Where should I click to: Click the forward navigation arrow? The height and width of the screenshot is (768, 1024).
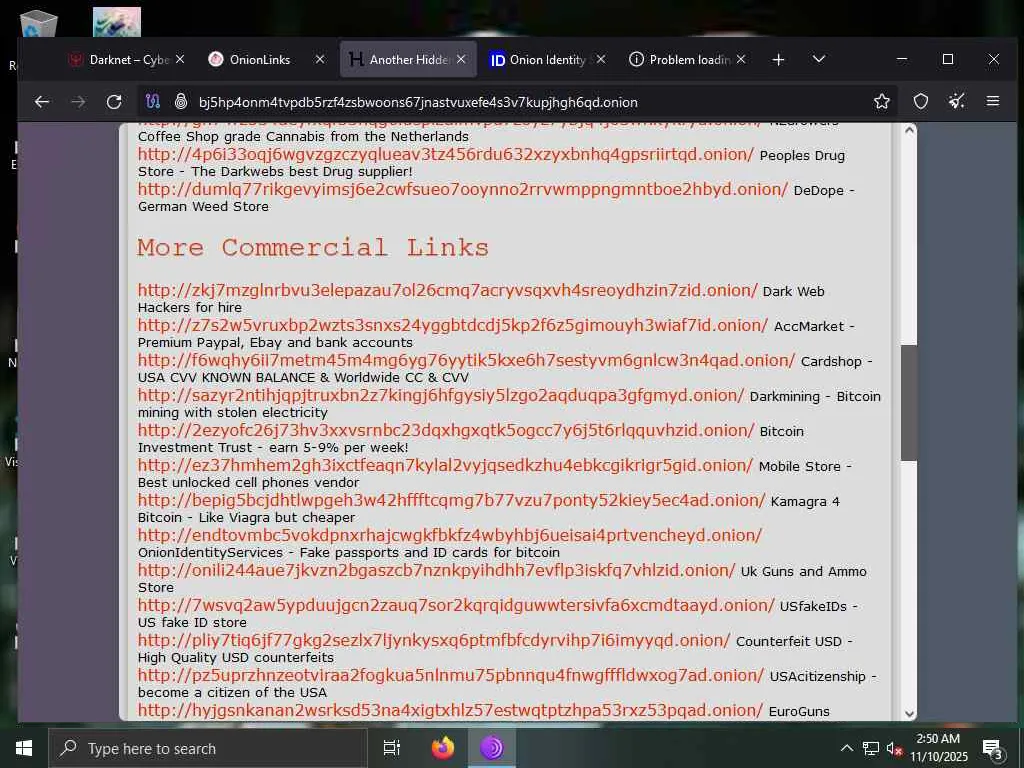tap(78, 102)
